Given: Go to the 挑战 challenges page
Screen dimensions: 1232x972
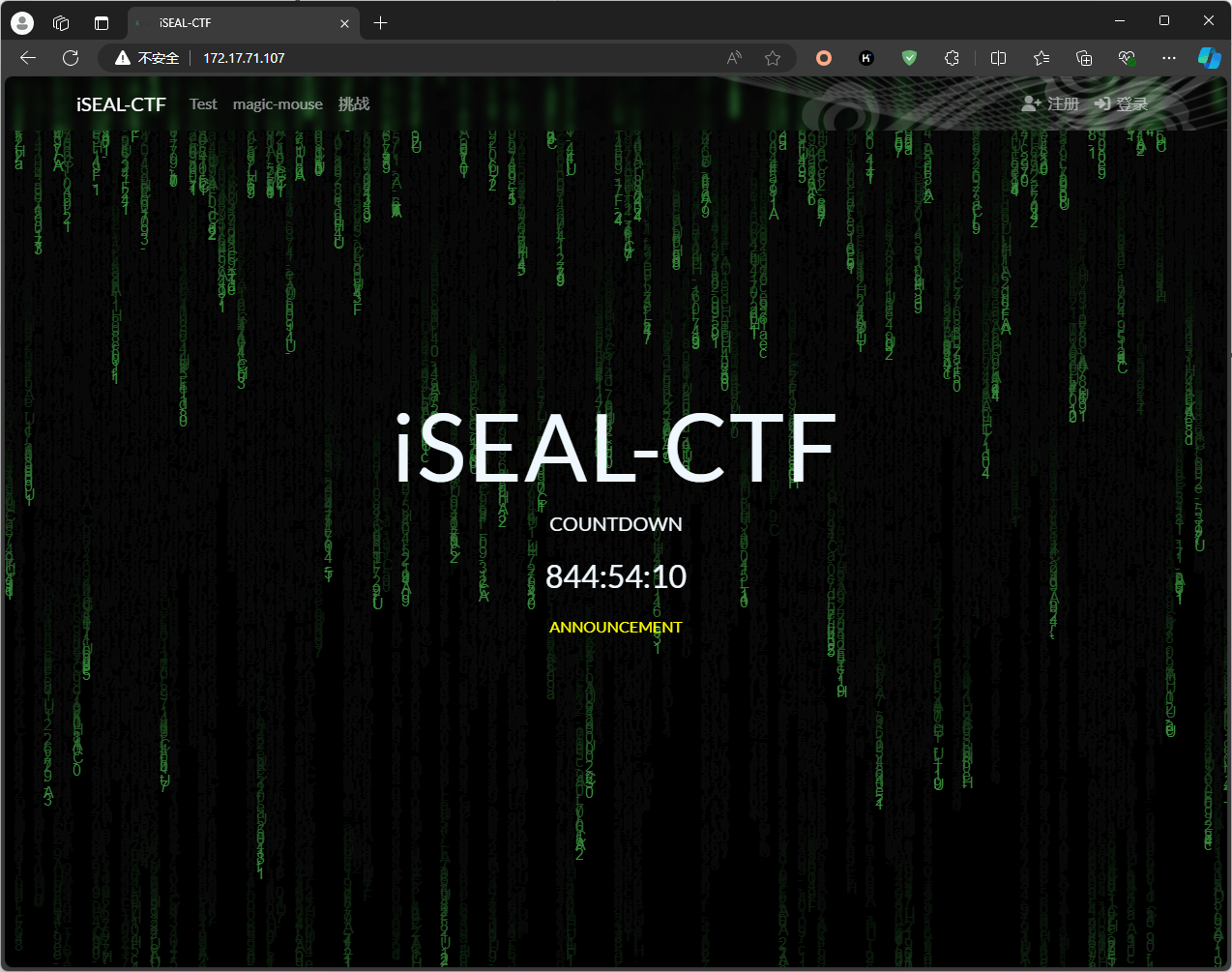Looking at the screenshot, I should pyautogui.click(x=354, y=104).
